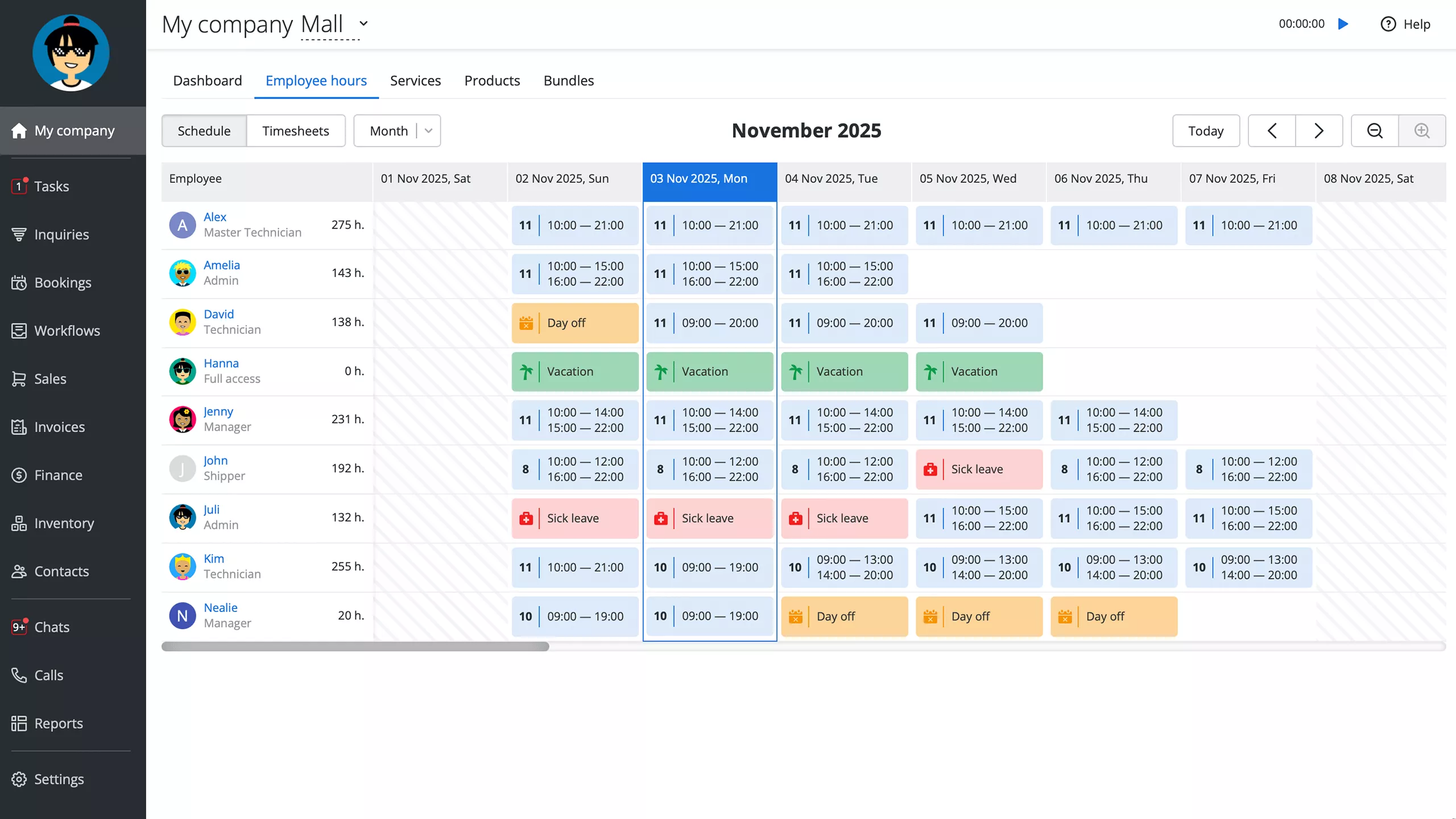Viewport: 1456px width, 819px height.
Task: Click the zoom in magnifier icon
Action: (1422, 131)
